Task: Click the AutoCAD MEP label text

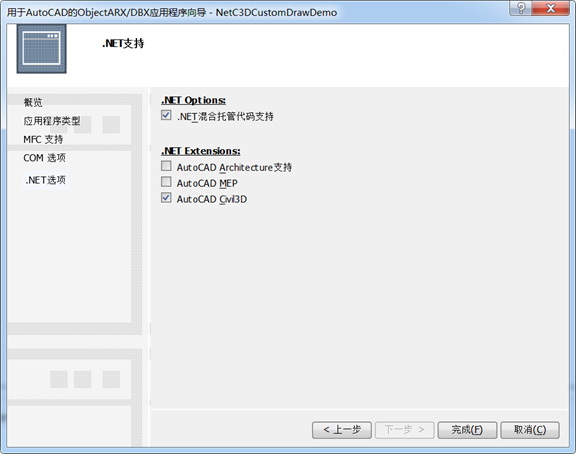Action: (207, 183)
